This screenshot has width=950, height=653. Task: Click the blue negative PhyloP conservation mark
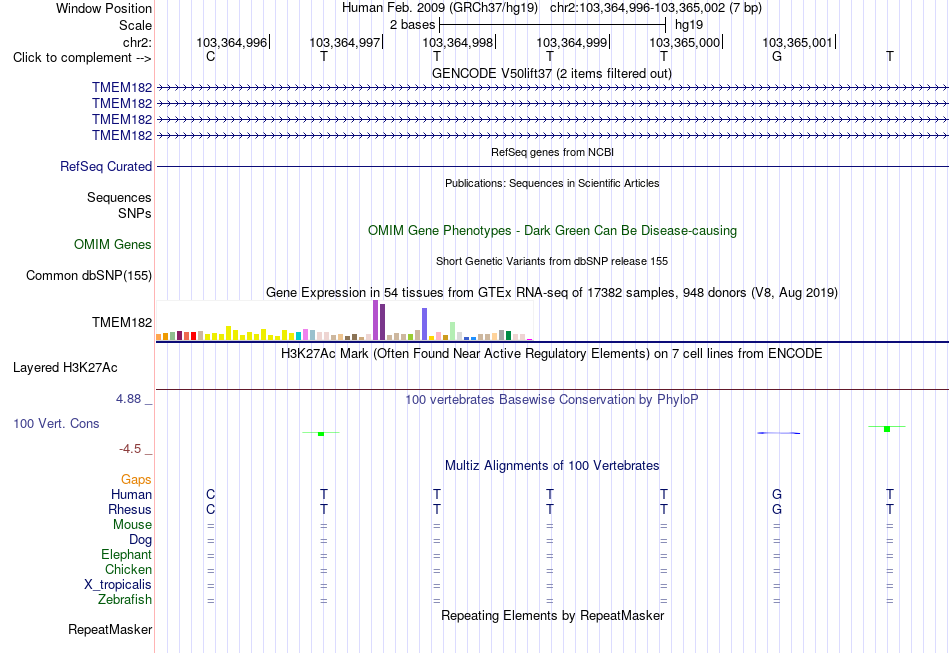click(x=779, y=433)
